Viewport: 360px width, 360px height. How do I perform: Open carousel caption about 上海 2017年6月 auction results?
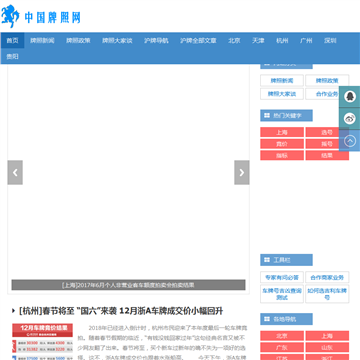128,285
